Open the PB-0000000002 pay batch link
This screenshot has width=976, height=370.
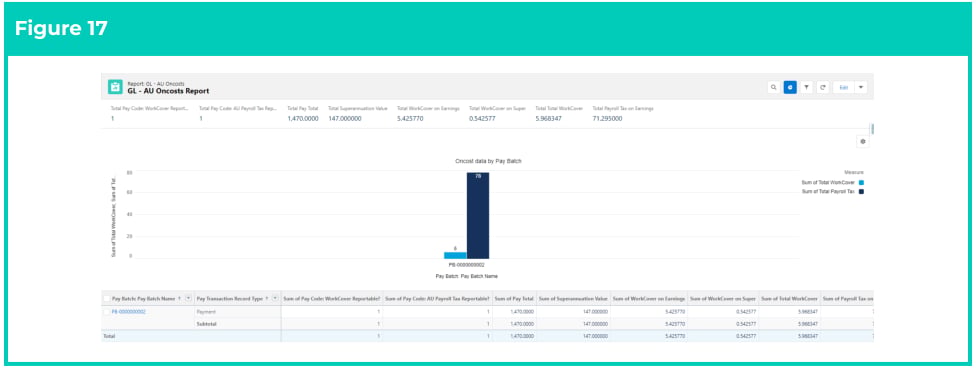pyautogui.click(x=129, y=311)
